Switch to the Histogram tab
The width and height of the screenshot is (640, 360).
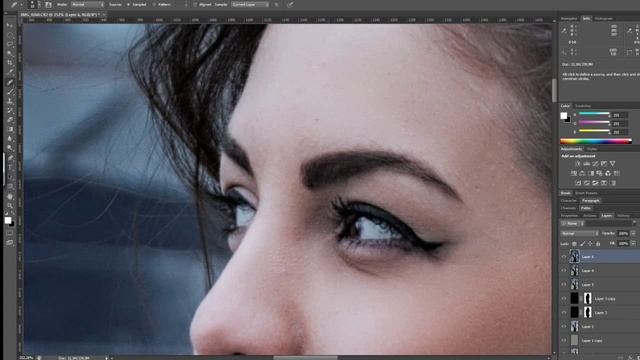603,18
